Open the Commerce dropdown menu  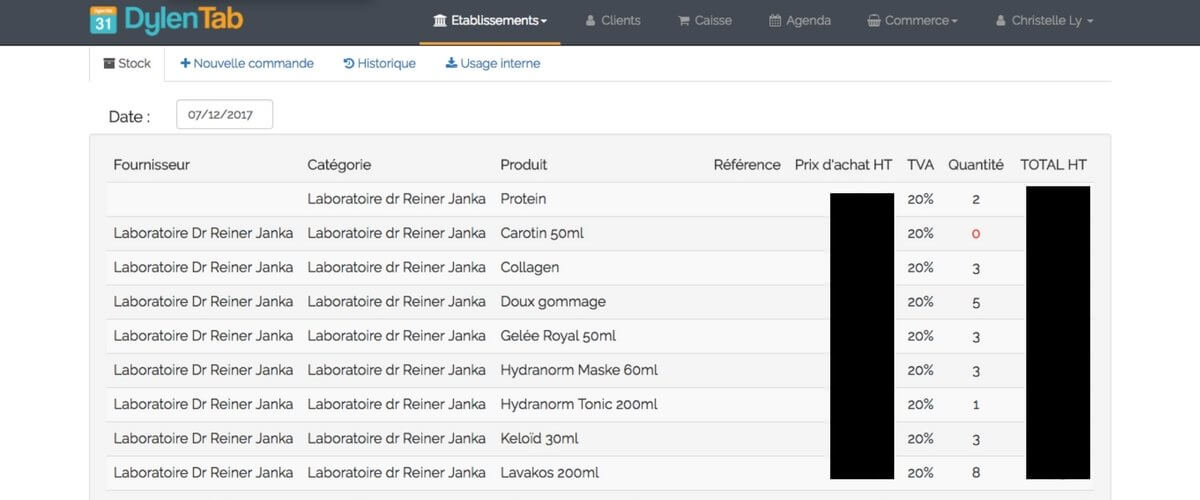921,20
